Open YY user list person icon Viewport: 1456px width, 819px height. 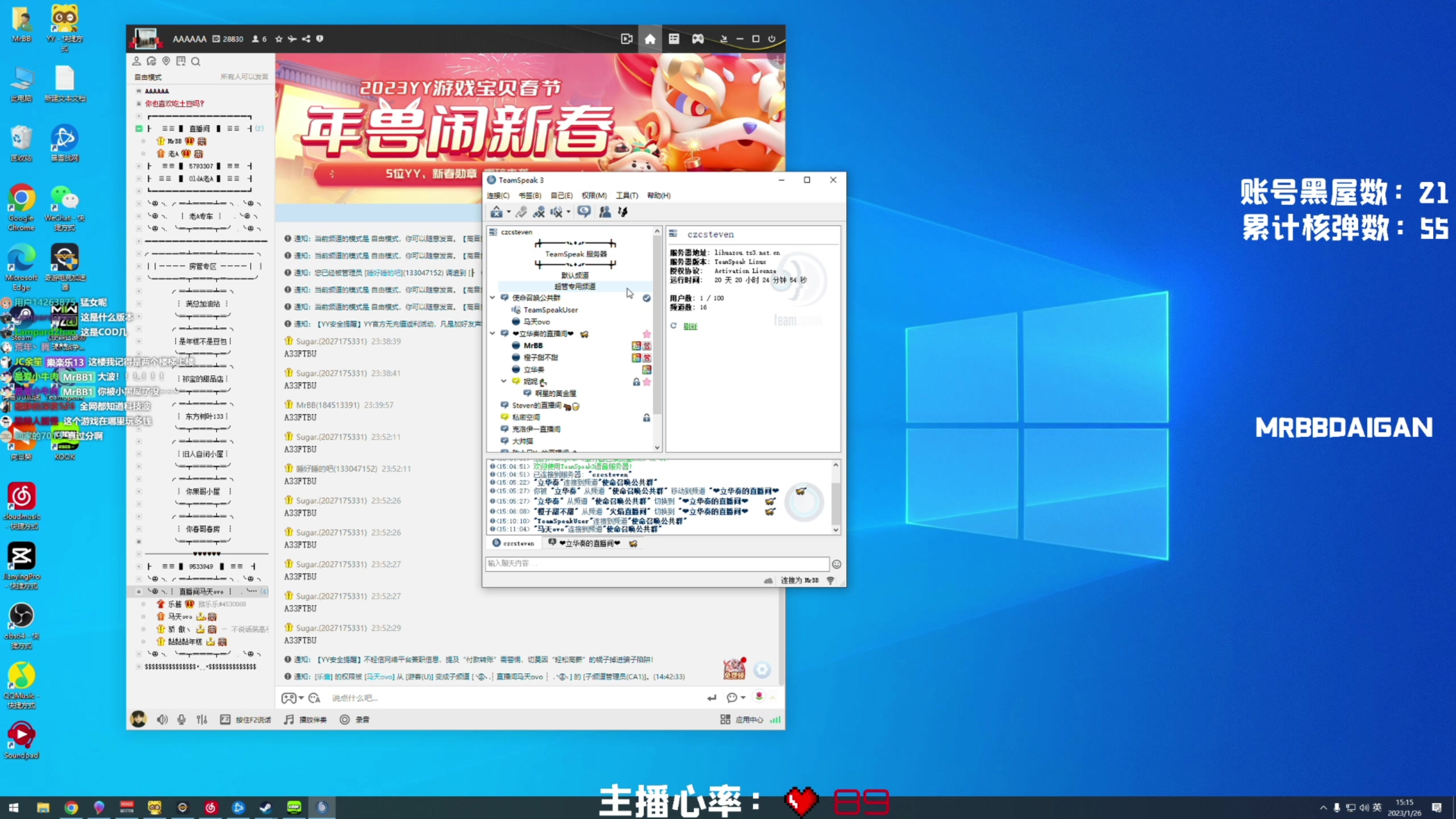(x=136, y=61)
